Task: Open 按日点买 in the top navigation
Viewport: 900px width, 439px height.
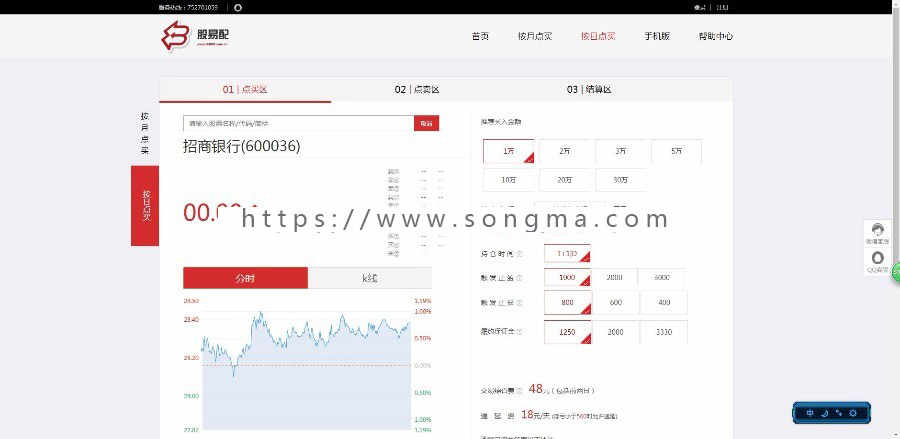Action: click(x=598, y=36)
